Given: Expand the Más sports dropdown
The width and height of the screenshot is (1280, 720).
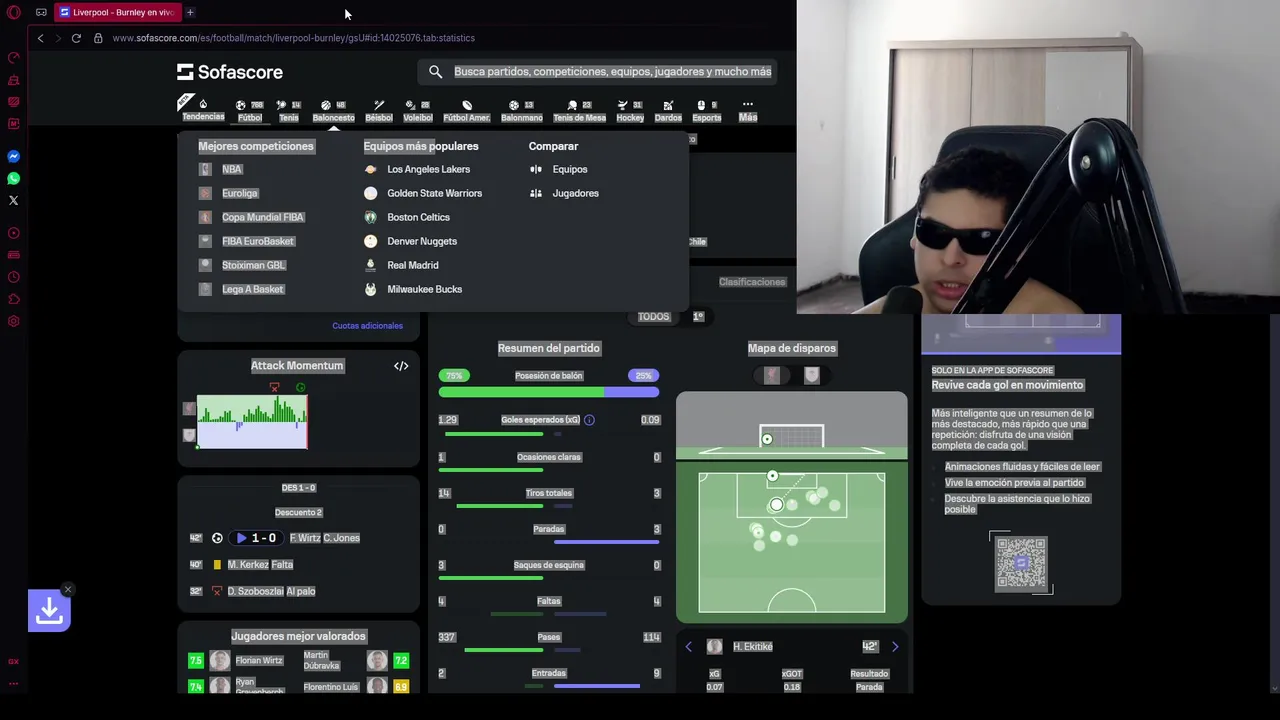Looking at the screenshot, I should (x=747, y=110).
